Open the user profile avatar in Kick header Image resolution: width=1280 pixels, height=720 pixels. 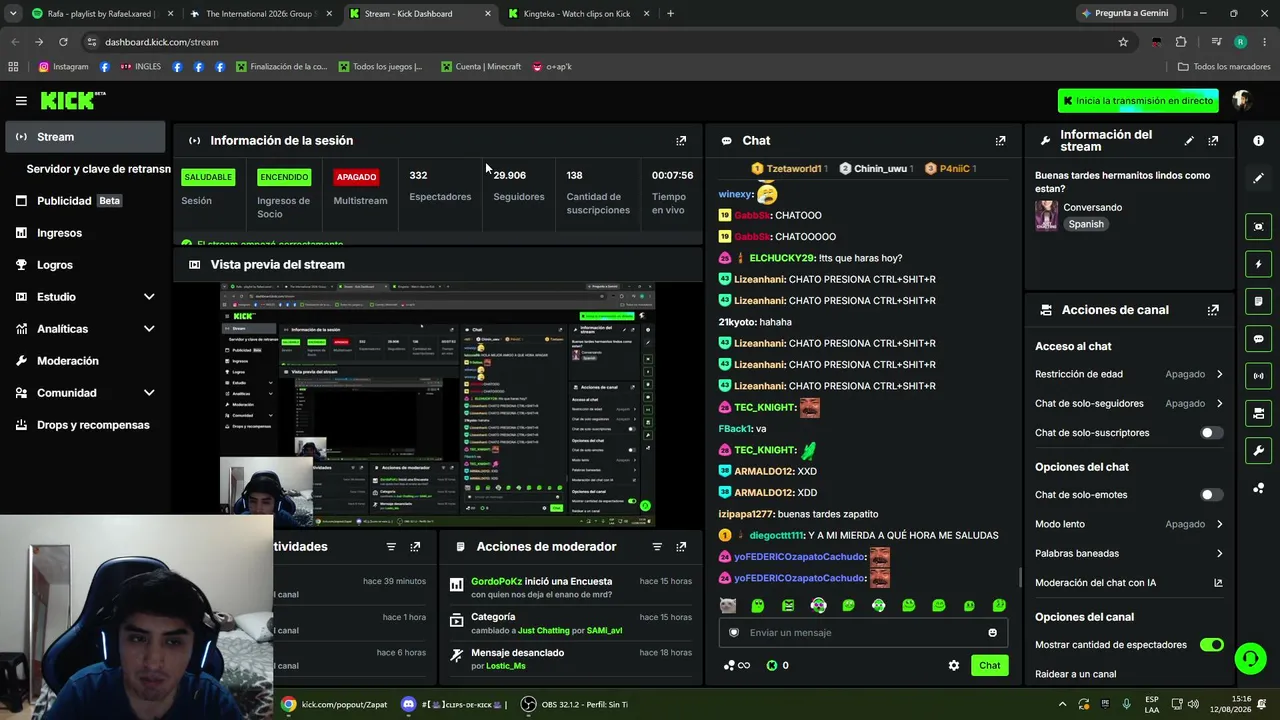(x=1242, y=100)
